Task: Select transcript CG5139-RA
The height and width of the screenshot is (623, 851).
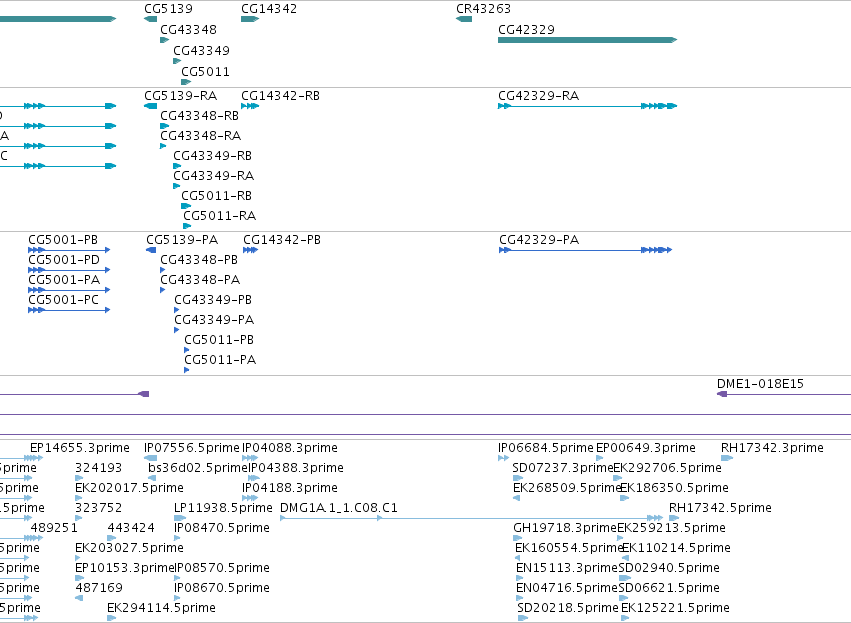Action: 150,106
